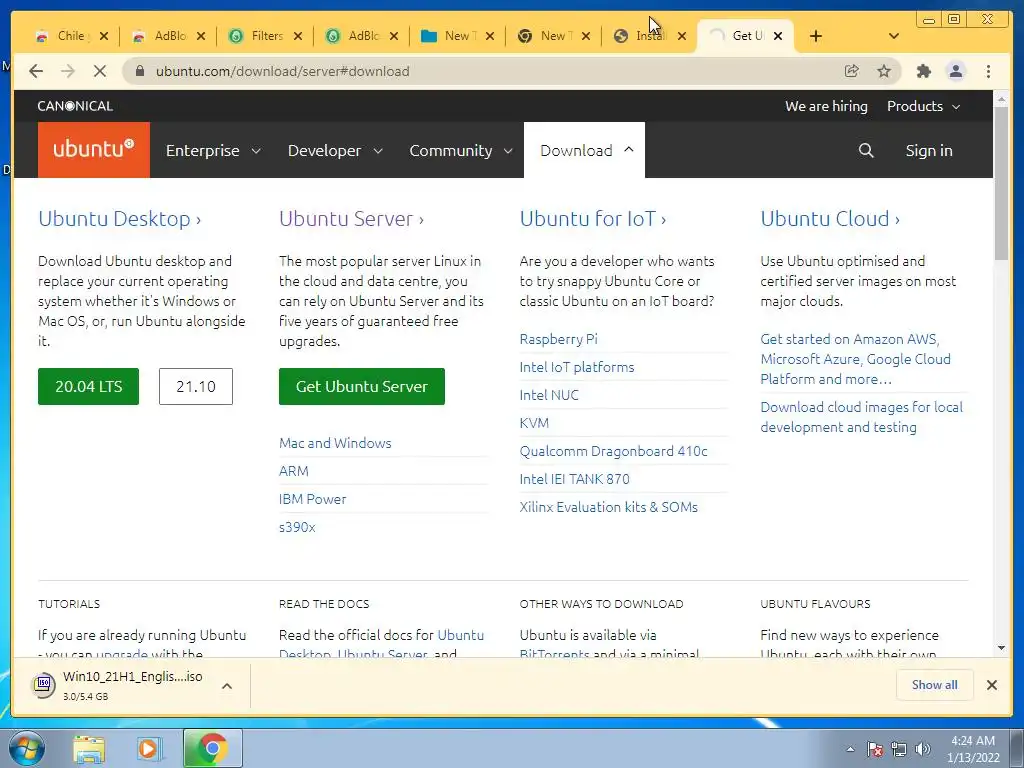The image size is (1024, 768).
Task: Close the Install tab
Action: (x=682, y=36)
